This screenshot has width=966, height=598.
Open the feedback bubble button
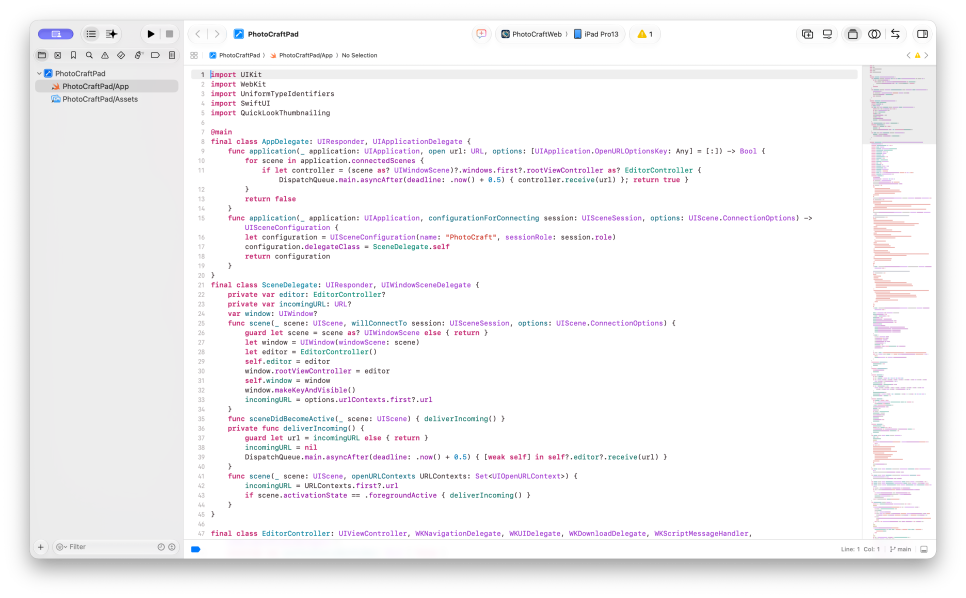point(481,34)
